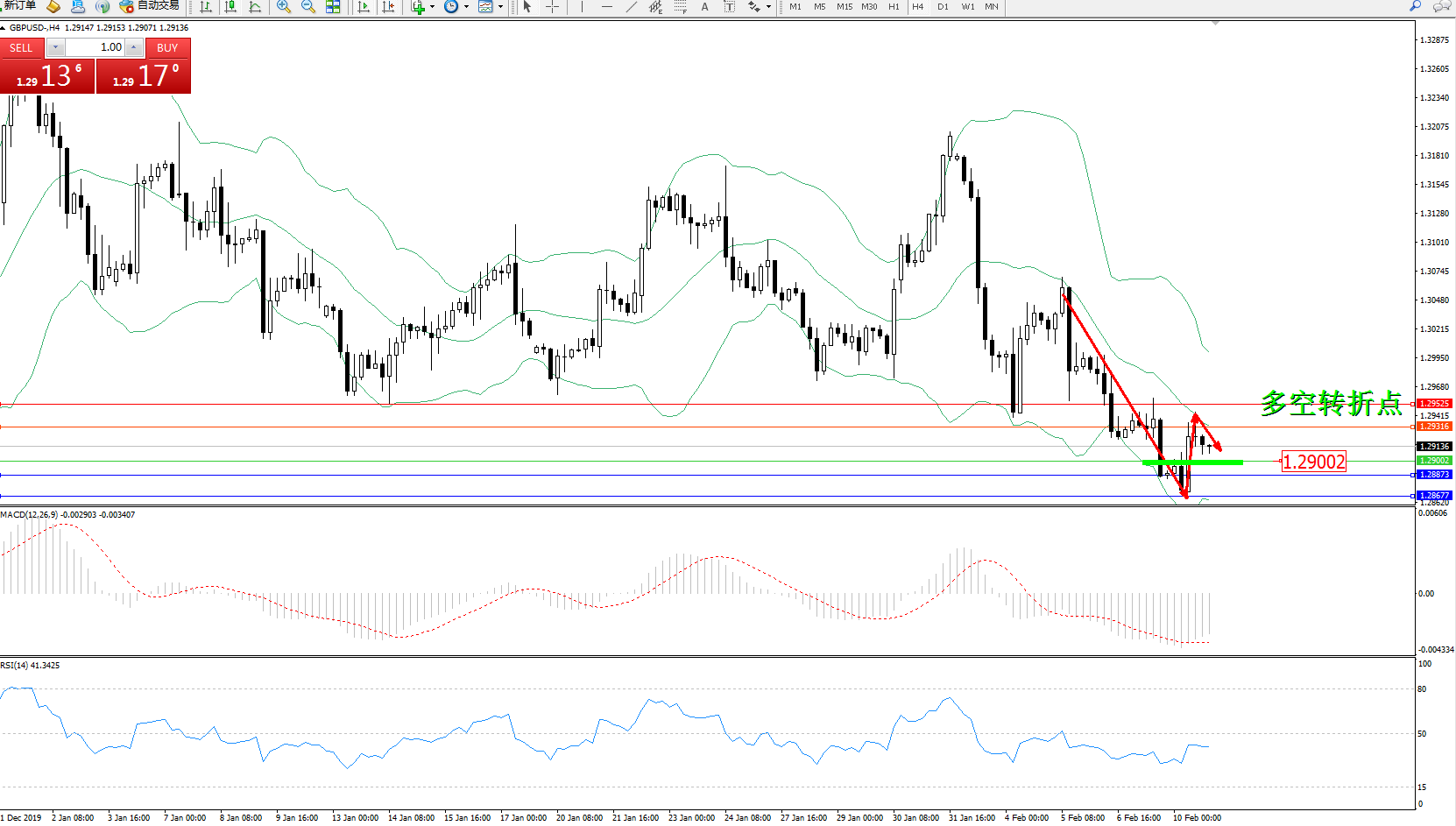Open the chart templates dropdown arrow
Screen dimensions: 1456x826
pos(500,7)
